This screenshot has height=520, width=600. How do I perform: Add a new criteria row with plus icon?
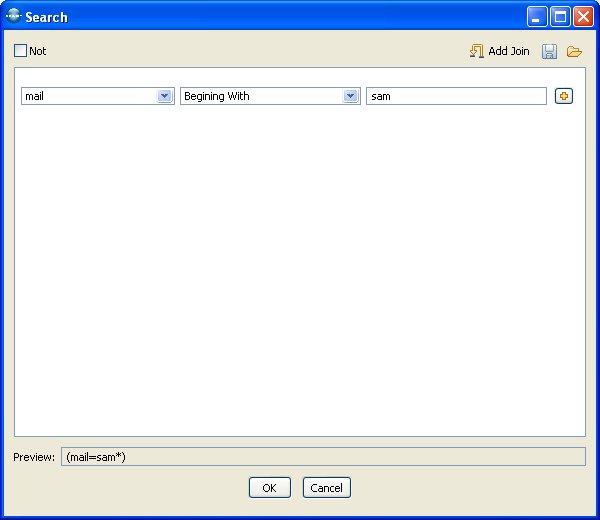[564, 96]
